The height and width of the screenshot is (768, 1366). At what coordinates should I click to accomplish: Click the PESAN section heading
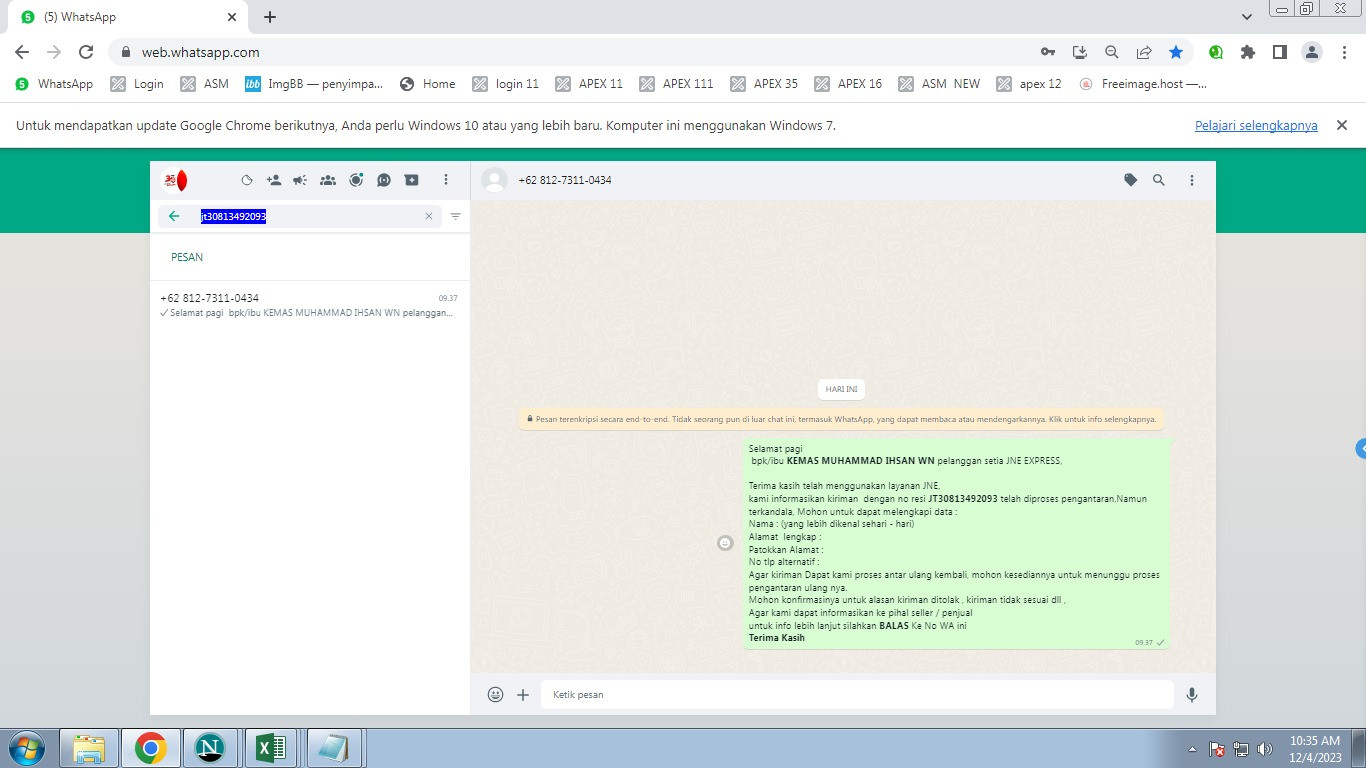[187, 257]
